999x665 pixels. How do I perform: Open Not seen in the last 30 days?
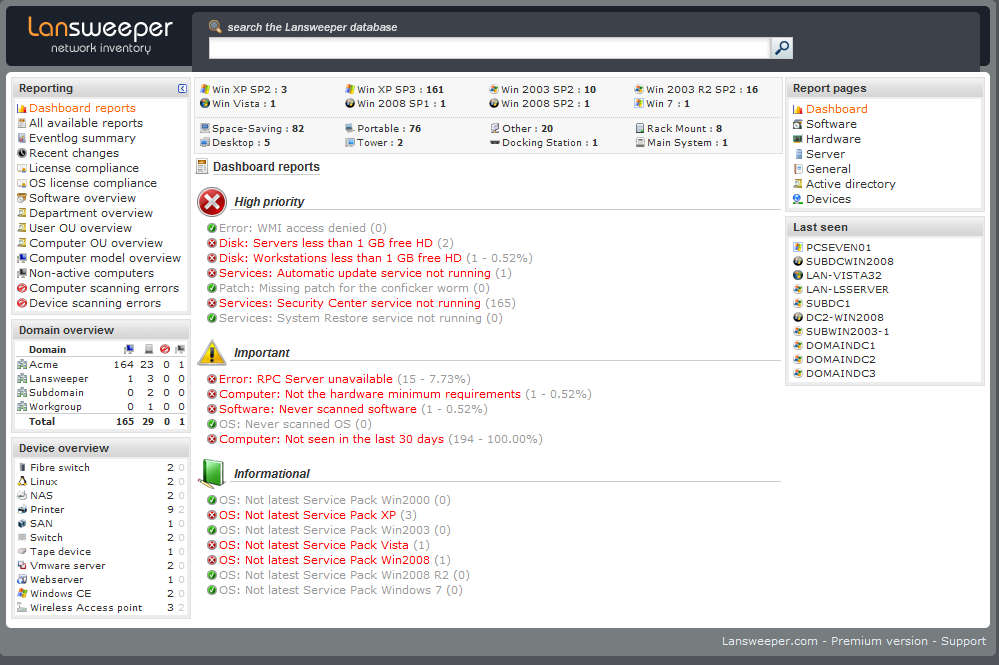tap(331, 439)
